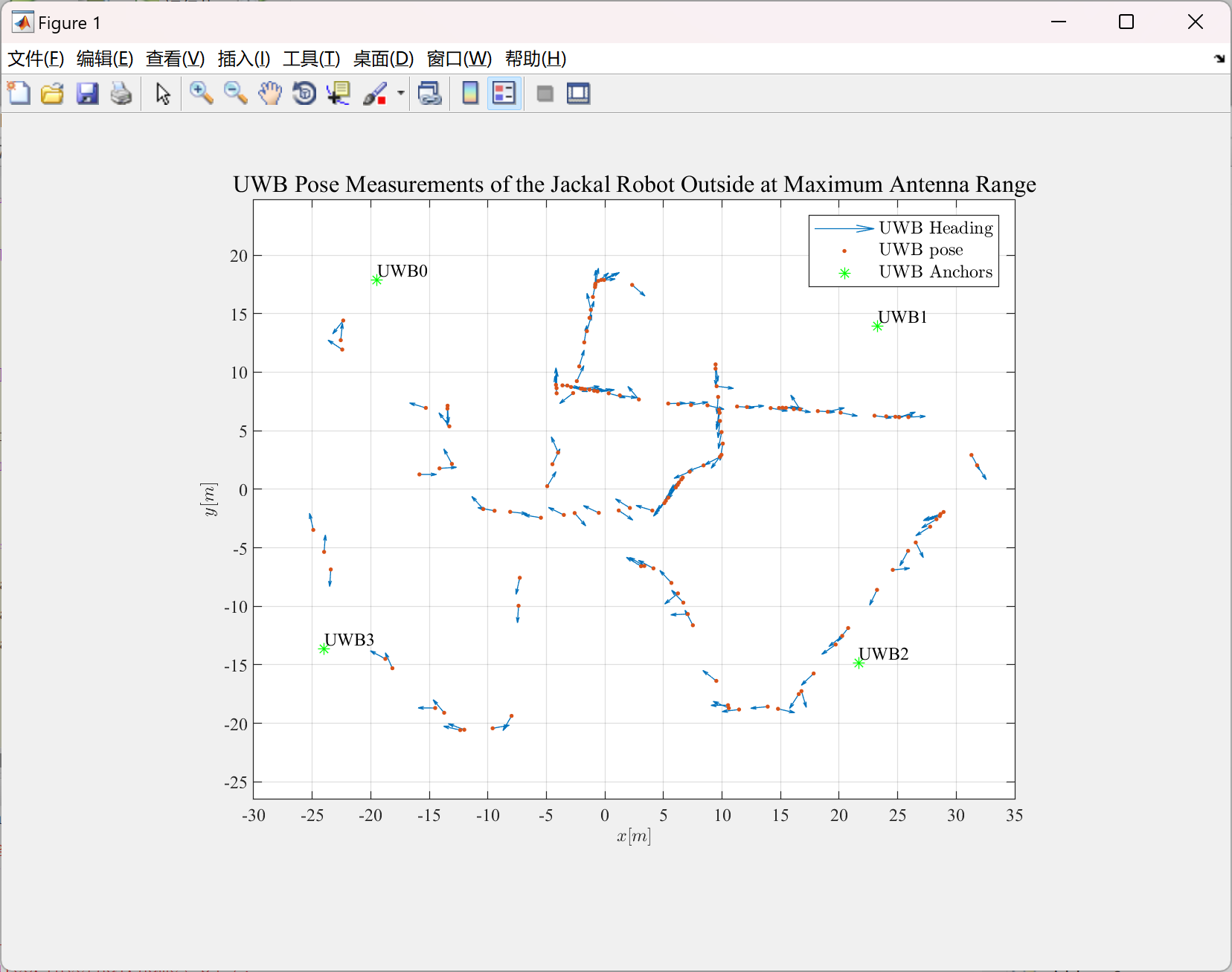
Task: Click the Link Plot icon
Action: (430, 94)
